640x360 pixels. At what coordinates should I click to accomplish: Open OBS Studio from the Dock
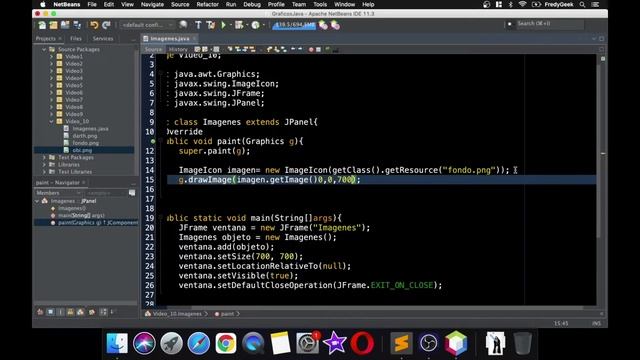(428, 343)
